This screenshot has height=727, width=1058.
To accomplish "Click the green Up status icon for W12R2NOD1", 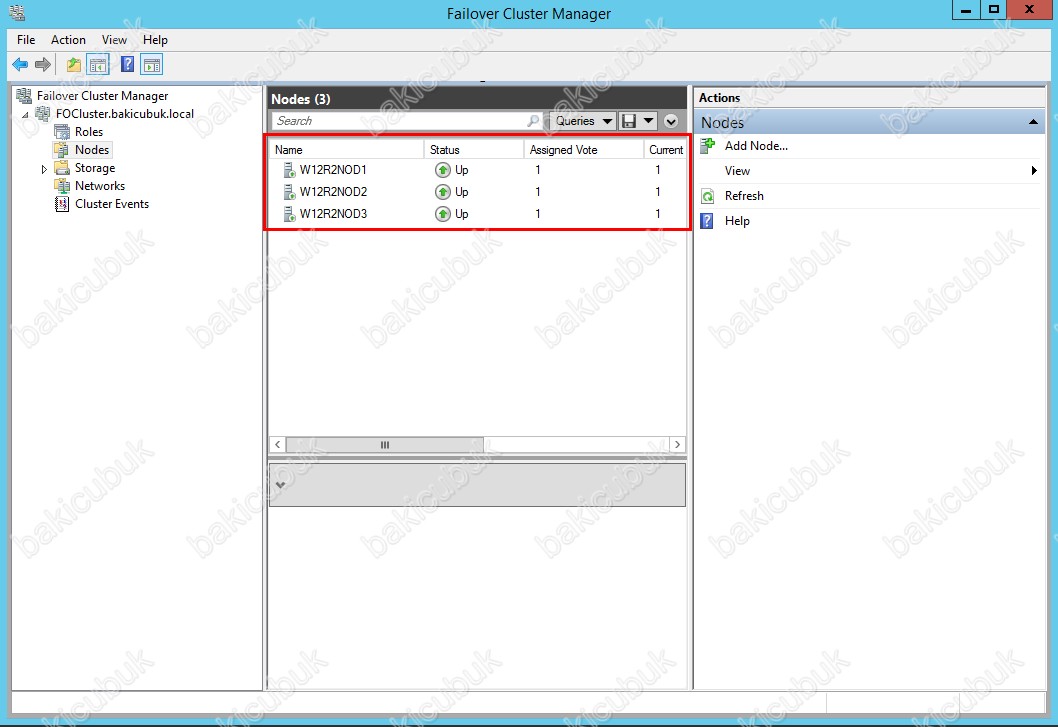I will click(x=443, y=170).
